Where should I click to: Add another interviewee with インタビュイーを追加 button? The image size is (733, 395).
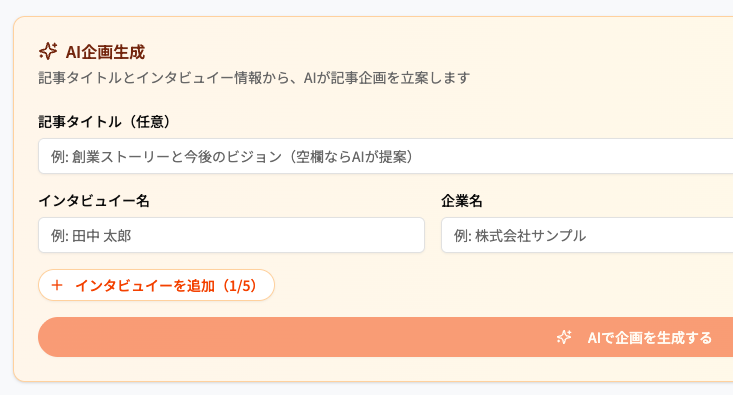click(156, 285)
